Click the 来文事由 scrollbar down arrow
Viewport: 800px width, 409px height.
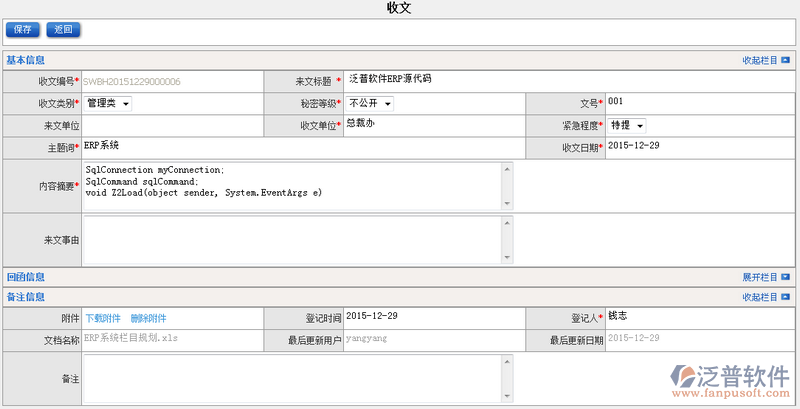[507, 258]
